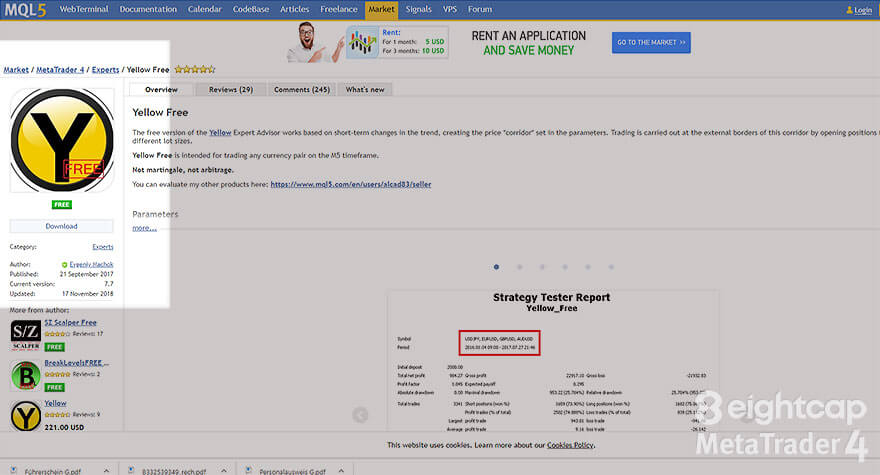Screen dimensions: 880x475
Task: Open the seller products URL link
Action: pos(351,184)
